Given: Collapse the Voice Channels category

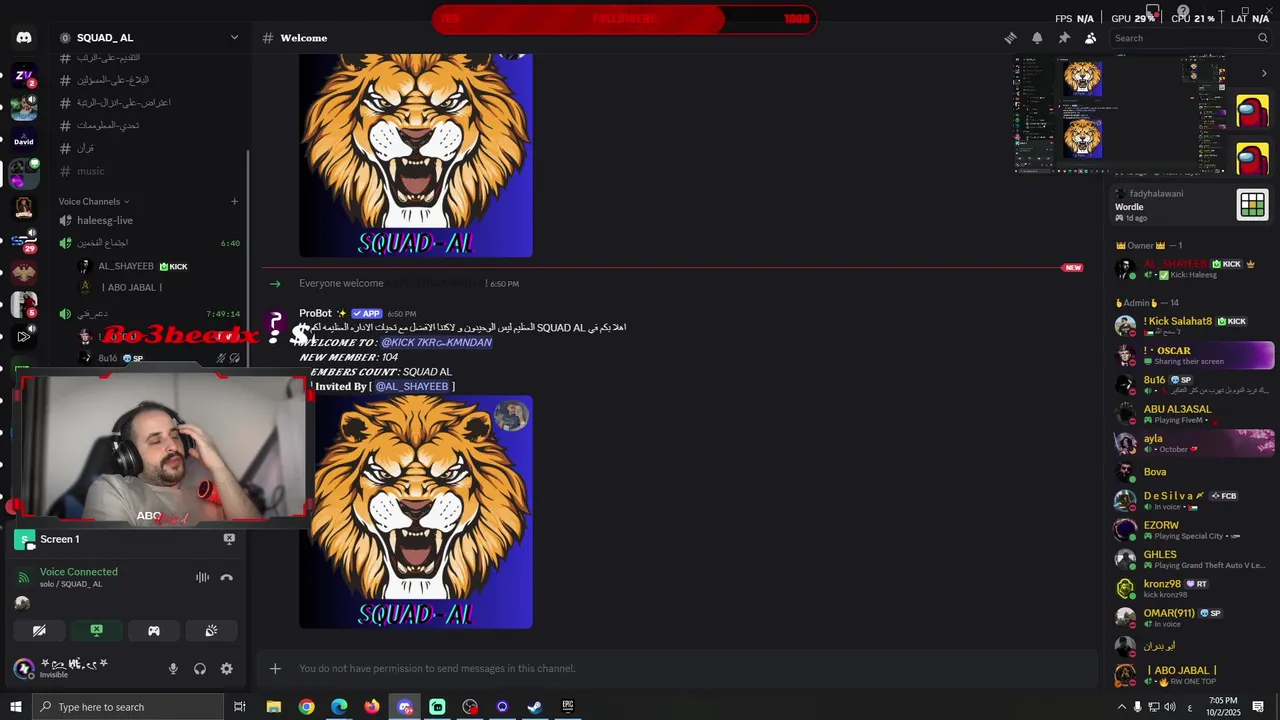Looking at the screenshot, I should (x=93, y=201).
